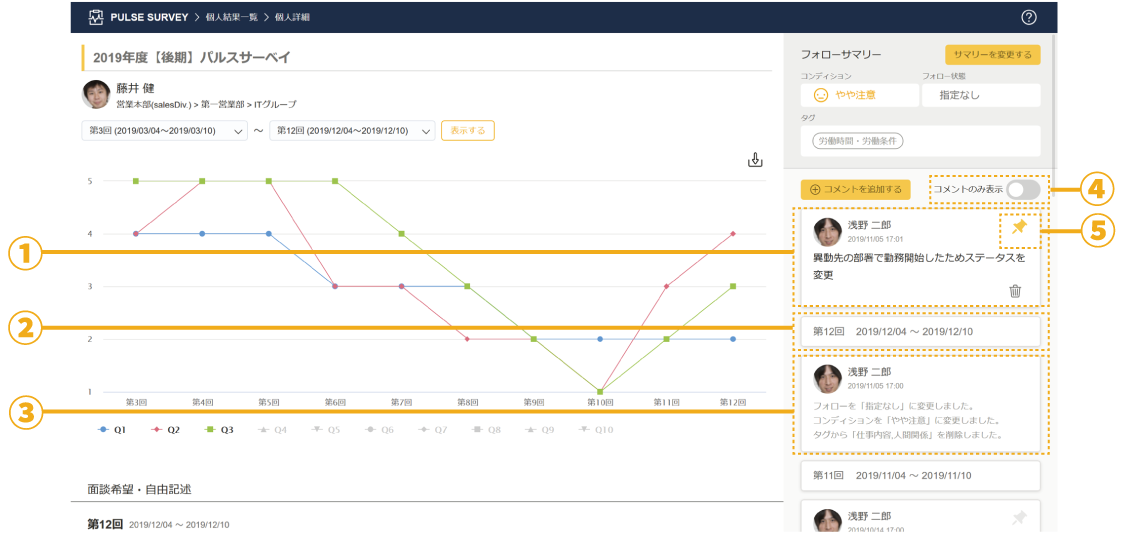Unpin the highlighted comment with the pin icon
1128x534 pixels.
(x=1019, y=228)
